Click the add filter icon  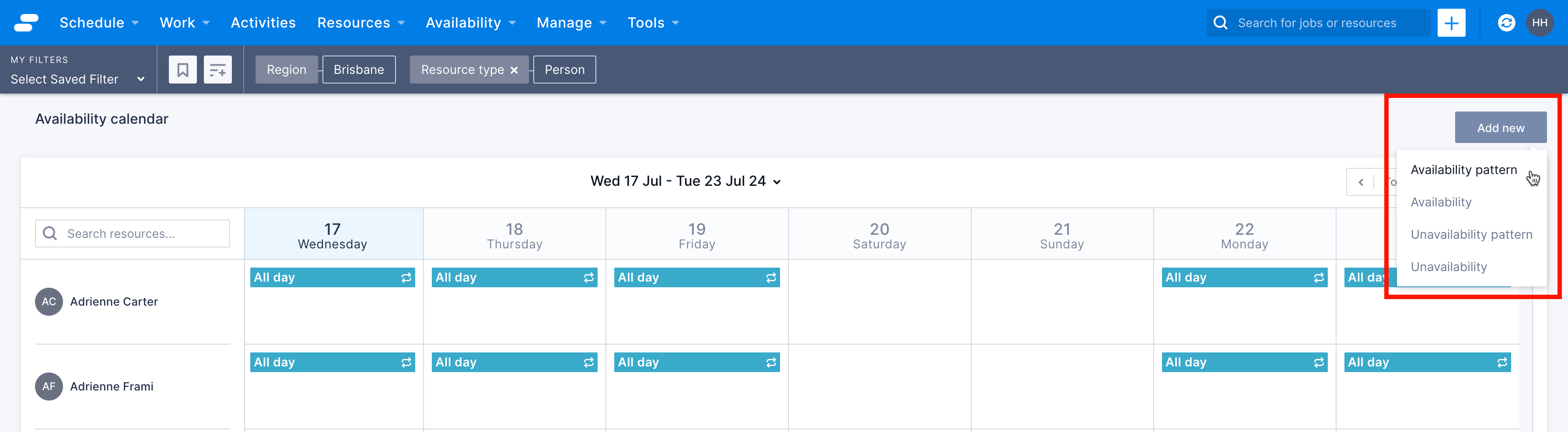[217, 70]
